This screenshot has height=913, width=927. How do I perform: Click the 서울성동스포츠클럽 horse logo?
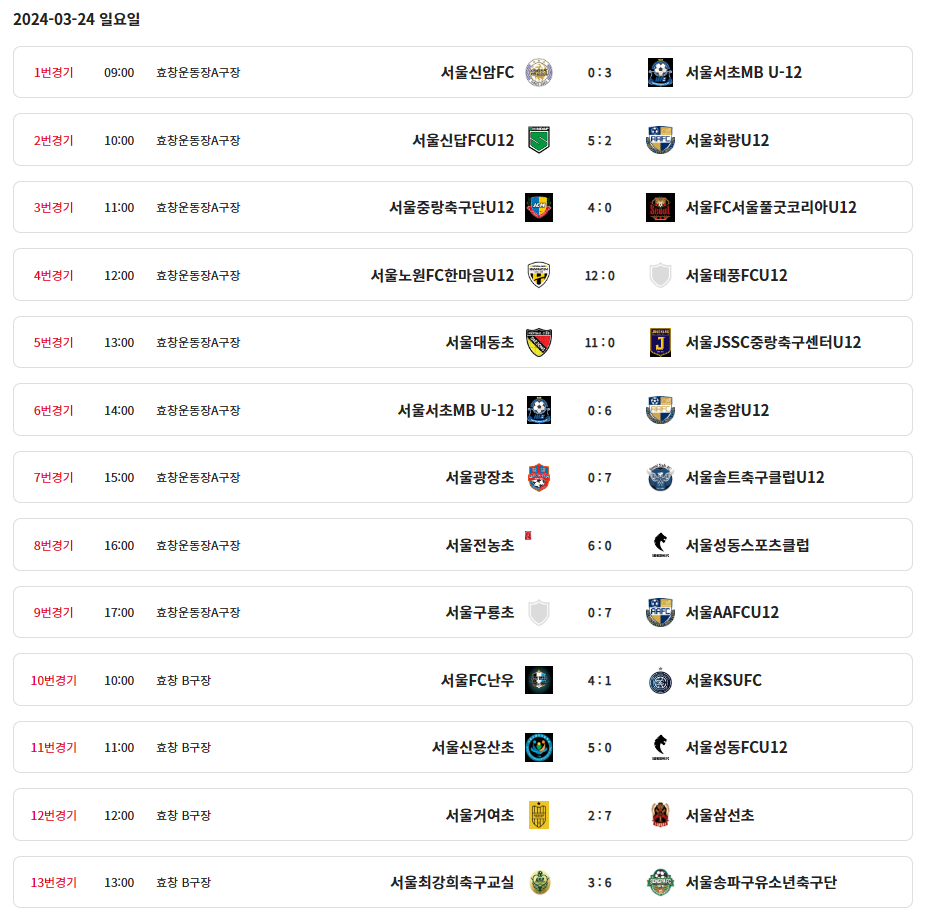point(660,545)
